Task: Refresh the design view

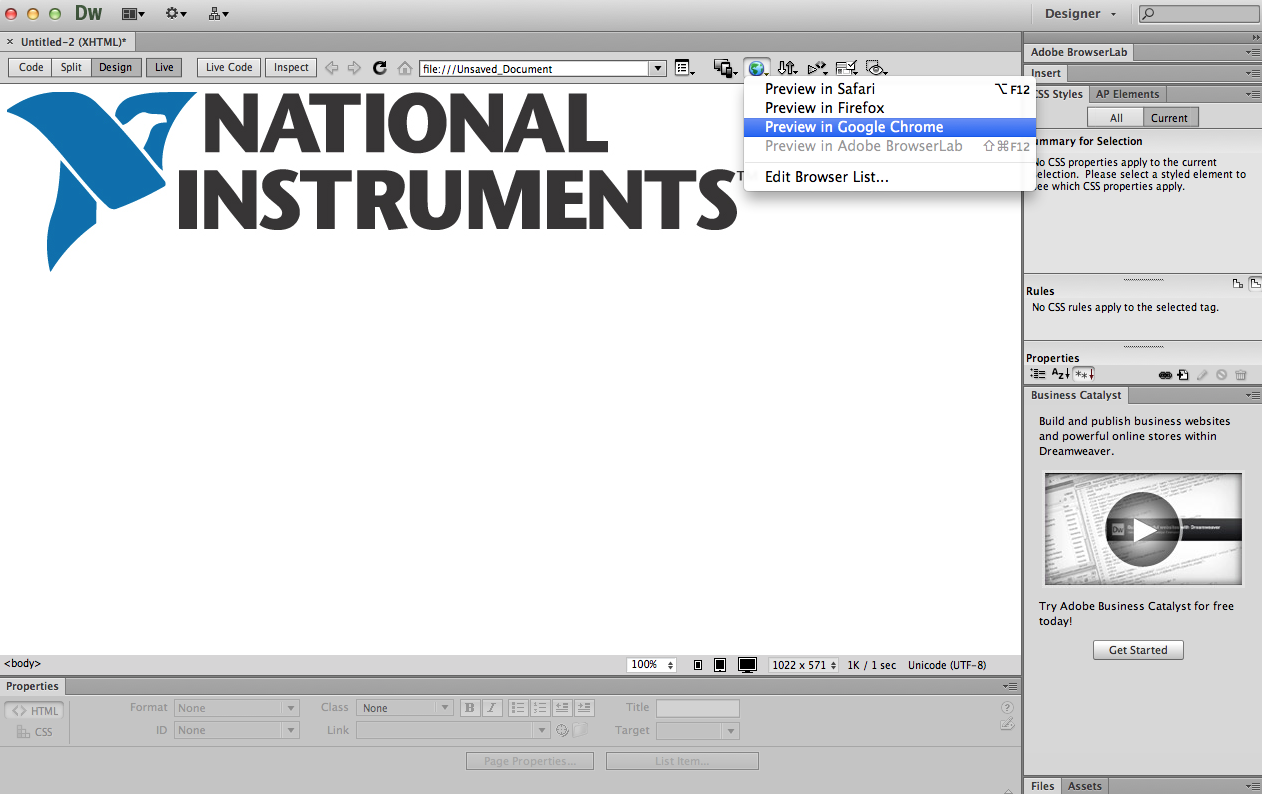Action: (379, 68)
